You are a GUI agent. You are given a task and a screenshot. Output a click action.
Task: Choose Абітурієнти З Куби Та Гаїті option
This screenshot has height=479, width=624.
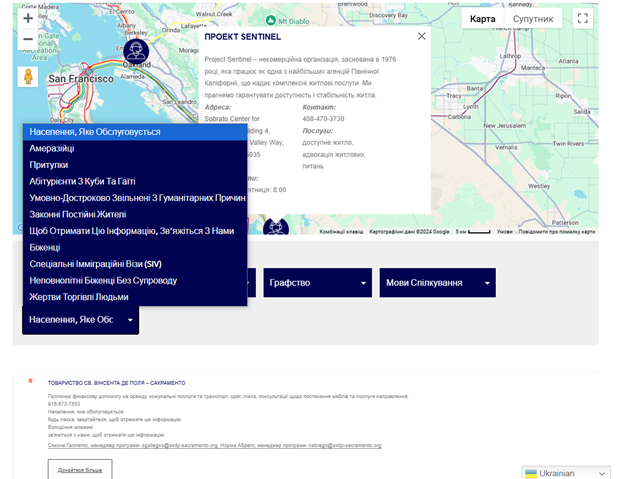coord(135,181)
